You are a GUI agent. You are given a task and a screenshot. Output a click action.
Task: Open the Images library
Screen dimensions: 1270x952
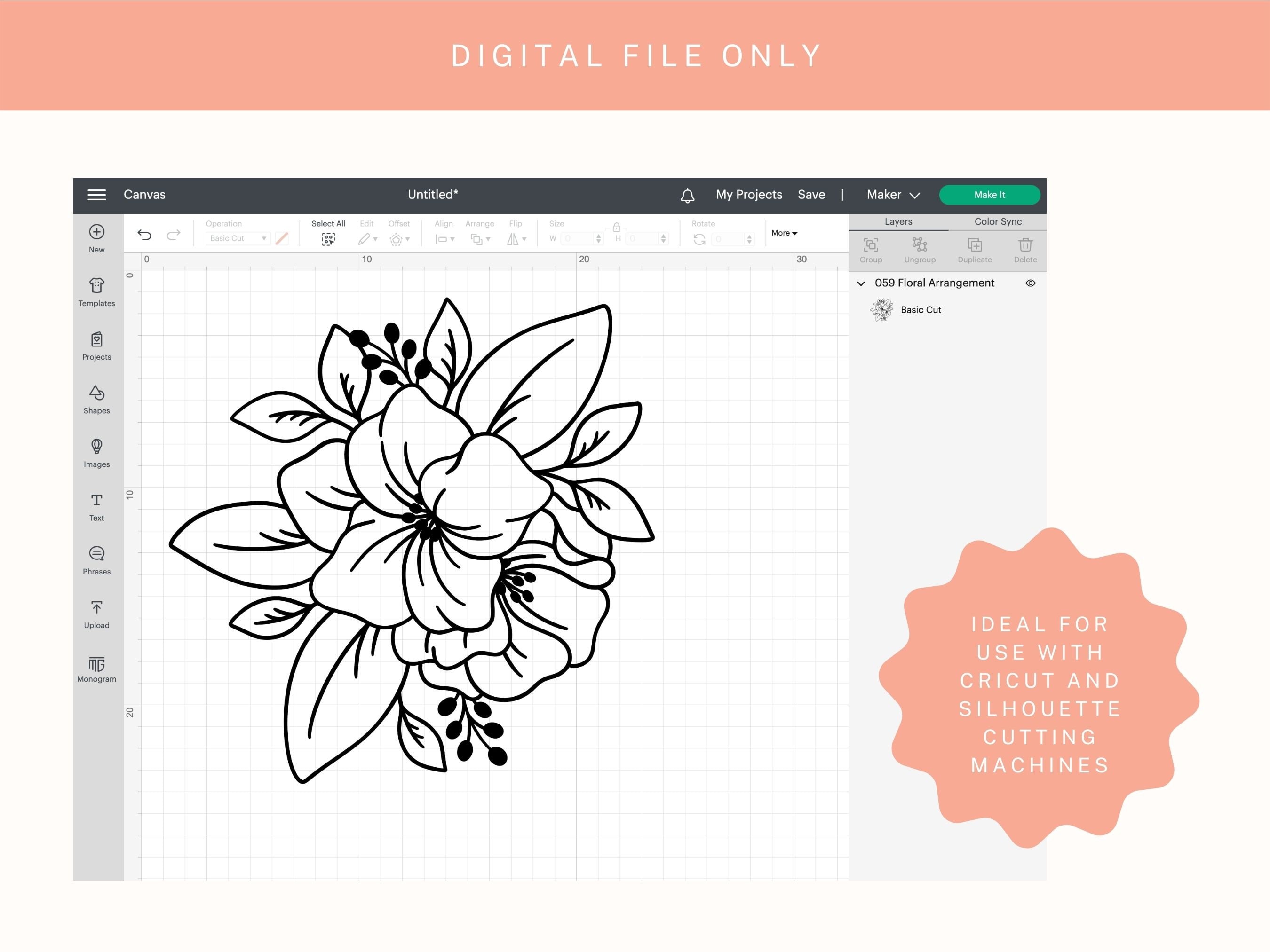(x=96, y=453)
